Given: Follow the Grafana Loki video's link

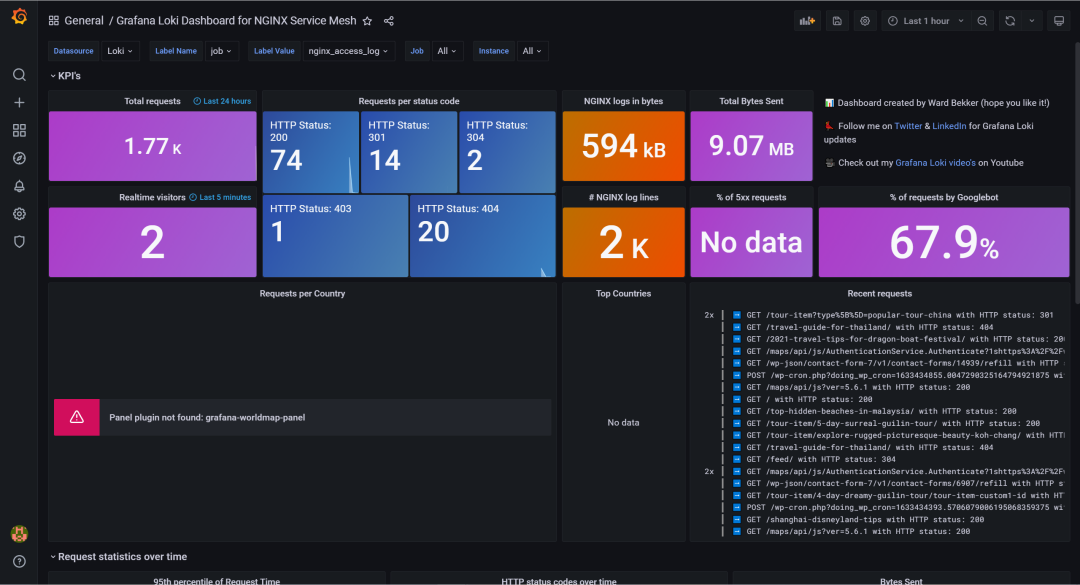Looking at the screenshot, I should 934,163.
